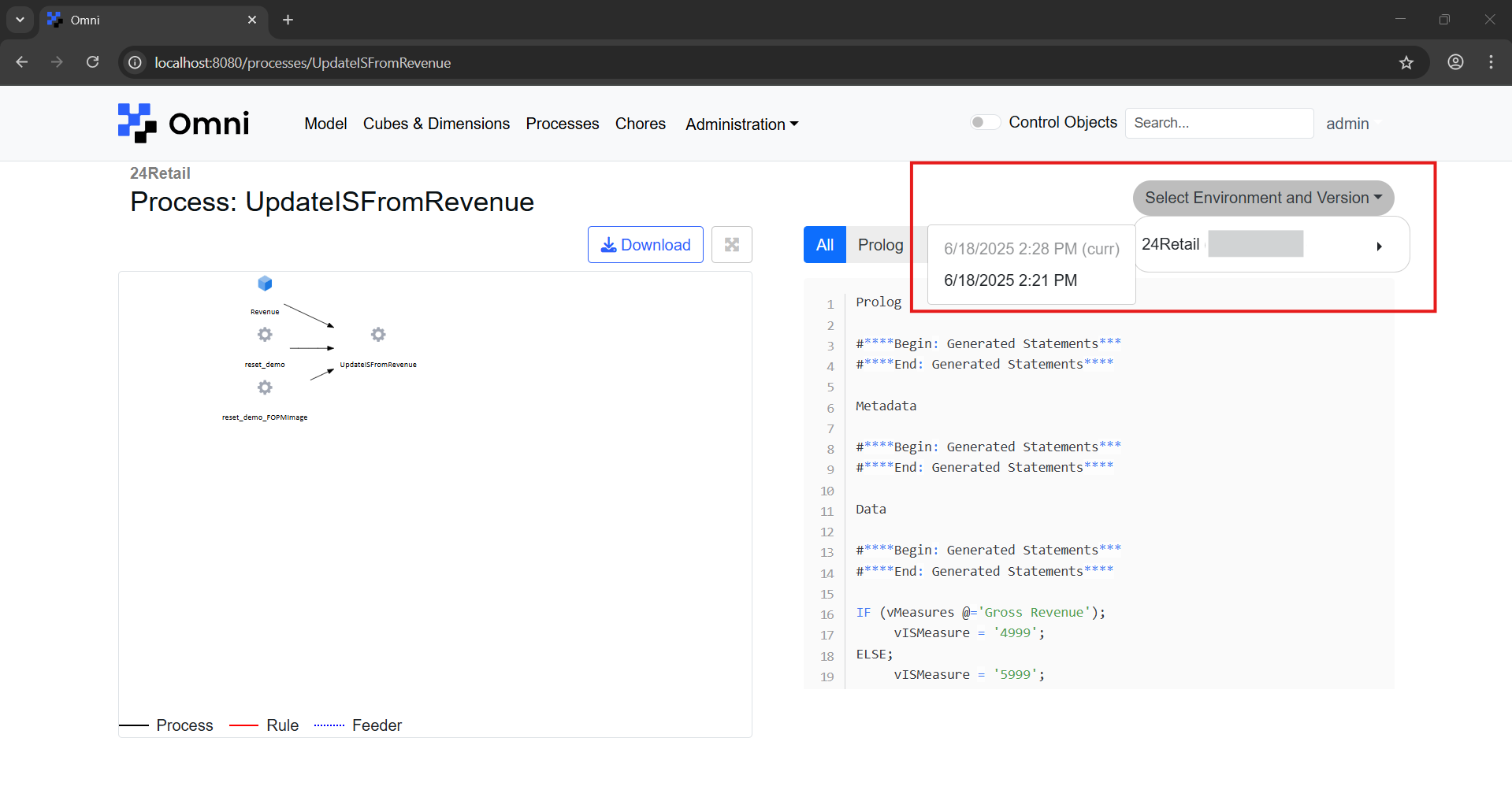Open the Administration dropdown menu

[741, 124]
